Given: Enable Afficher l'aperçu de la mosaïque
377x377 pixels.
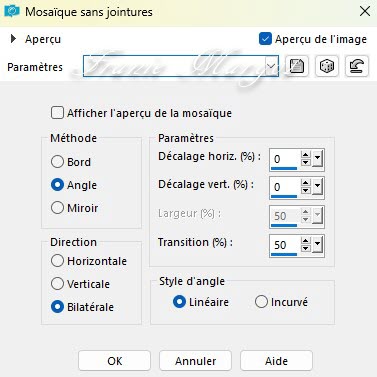Looking at the screenshot, I should tap(57, 113).
